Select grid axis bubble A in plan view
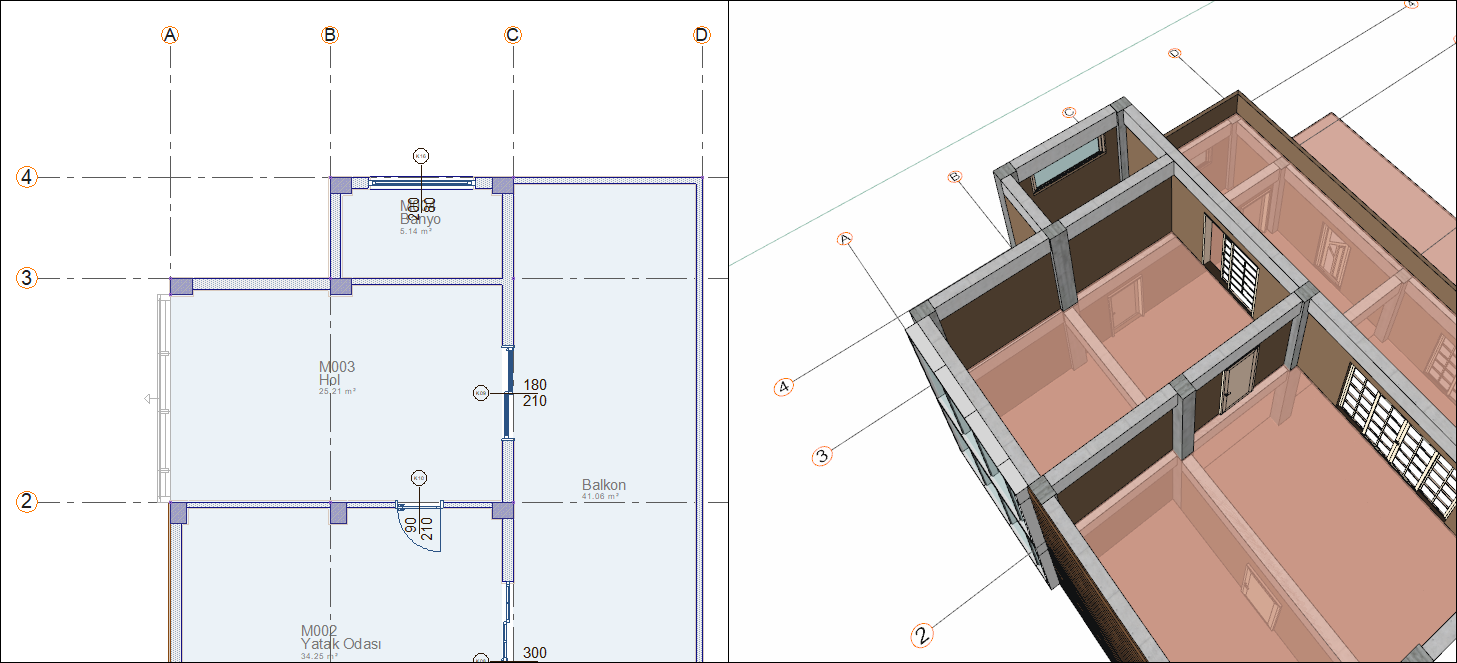The image size is (1457, 663). (170, 35)
